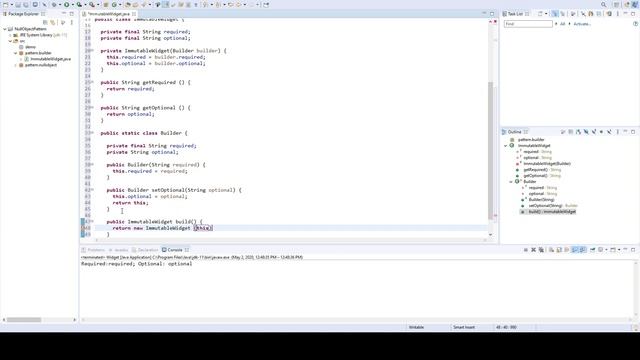This screenshot has width=640, height=360.
Task: Click the editor scroll-down arrow
Action: 491,235
